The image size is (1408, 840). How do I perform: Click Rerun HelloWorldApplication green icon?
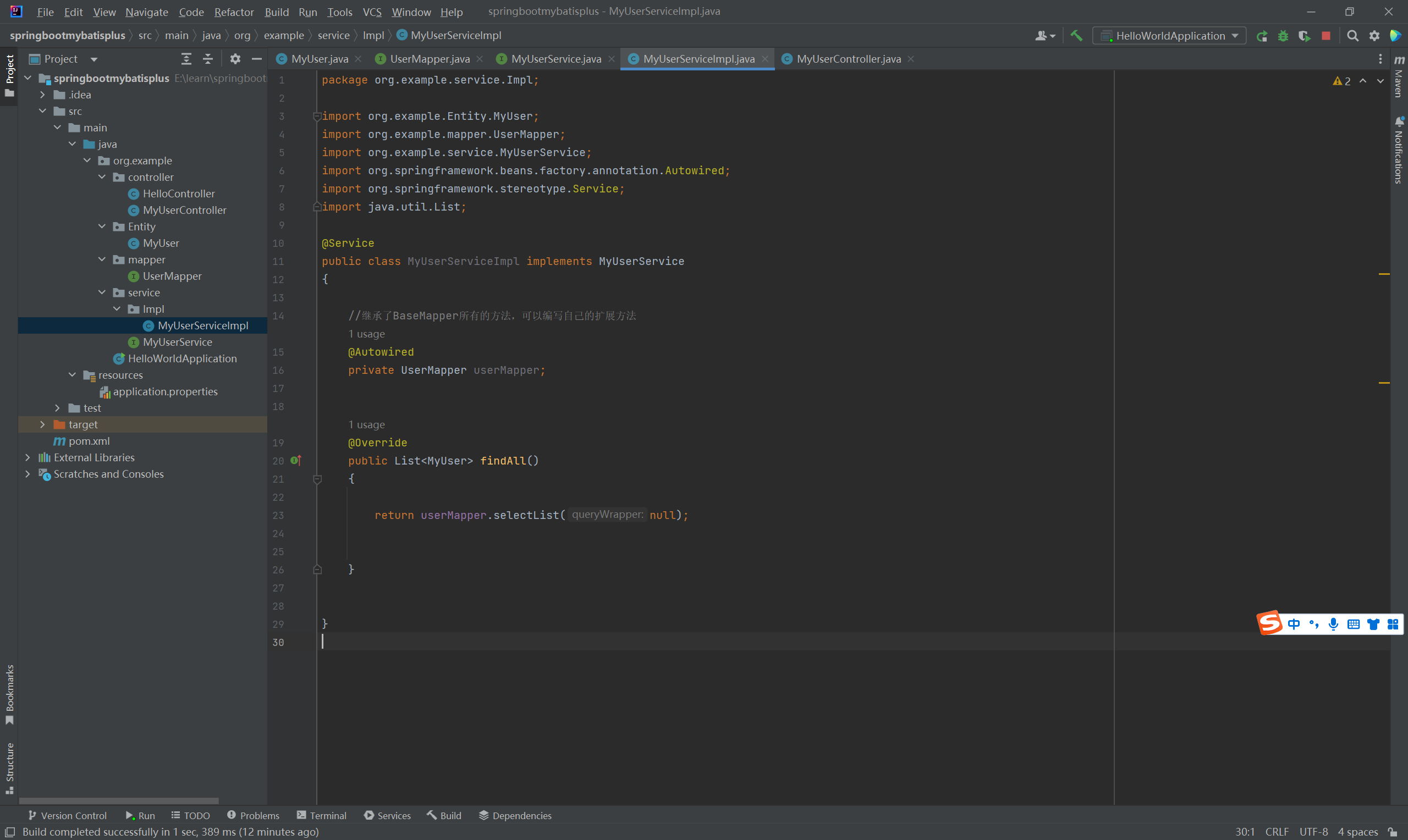point(1261,36)
